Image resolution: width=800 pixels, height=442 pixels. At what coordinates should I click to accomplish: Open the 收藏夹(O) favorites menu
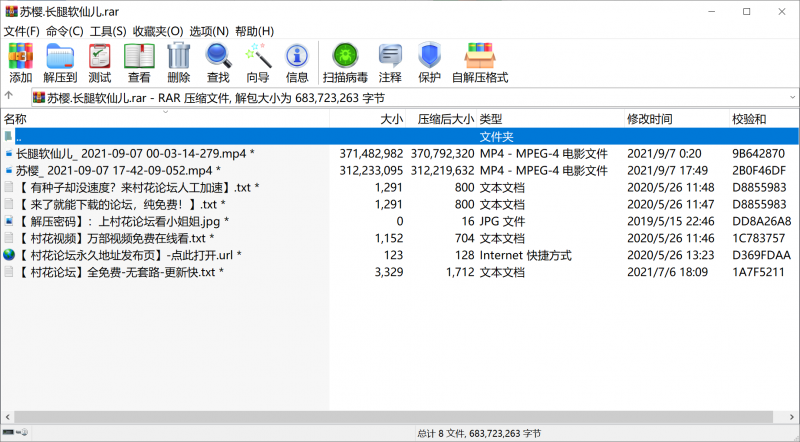tap(158, 31)
